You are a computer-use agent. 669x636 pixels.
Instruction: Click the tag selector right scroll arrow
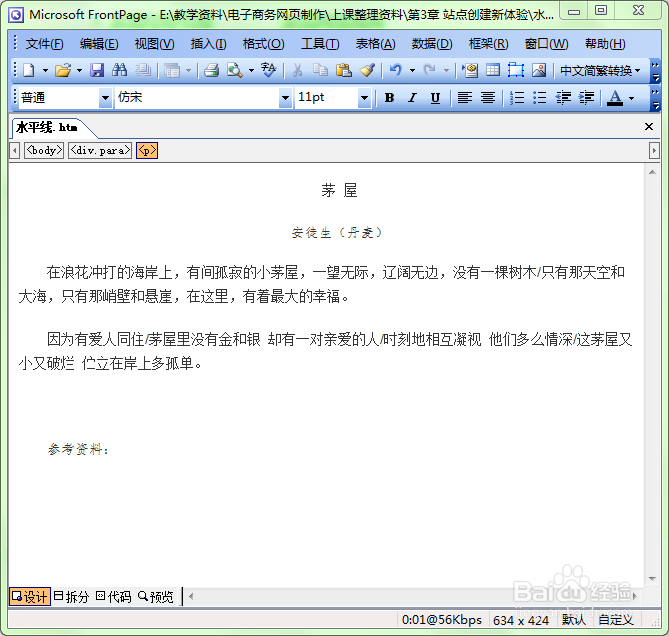coord(654,150)
